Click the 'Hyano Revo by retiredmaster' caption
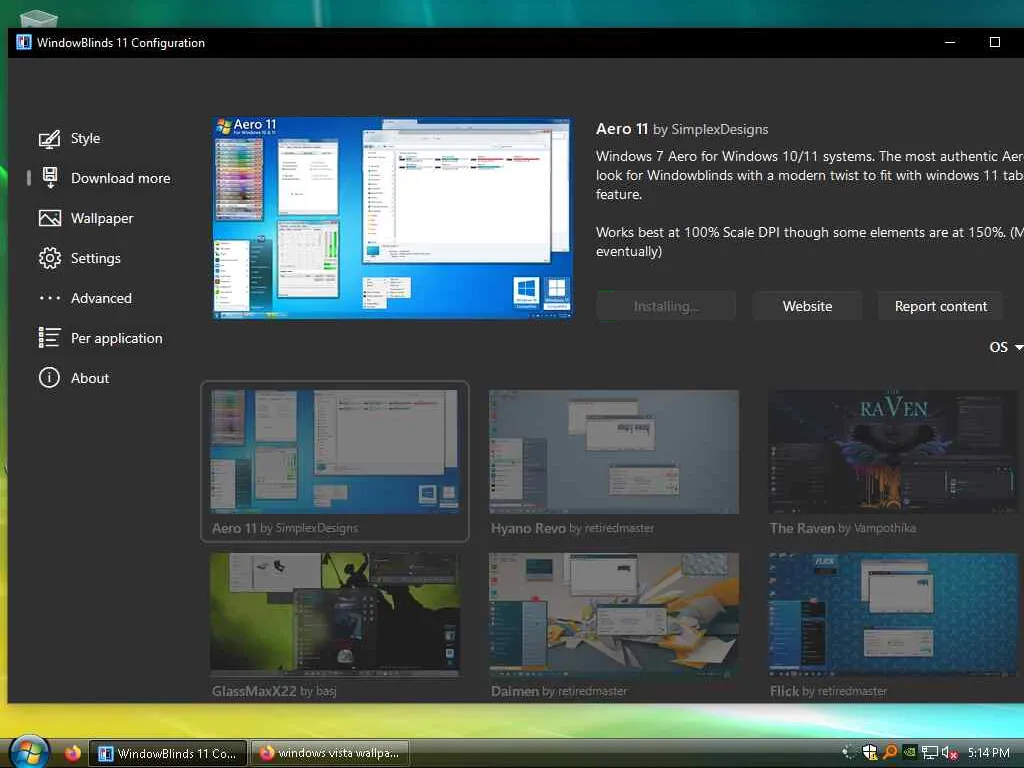This screenshot has height=768, width=1024. tap(572, 528)
